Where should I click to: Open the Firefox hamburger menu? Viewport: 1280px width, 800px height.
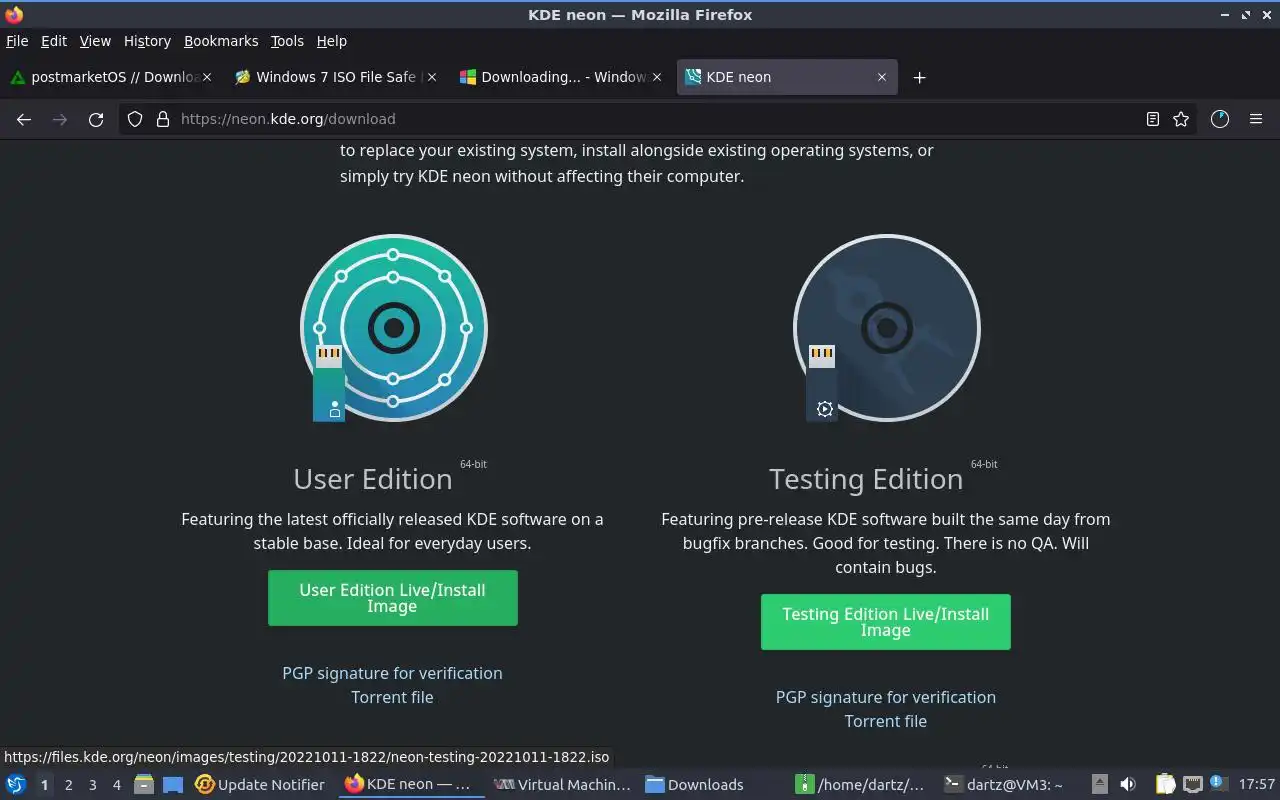[x=1256, y=119]
